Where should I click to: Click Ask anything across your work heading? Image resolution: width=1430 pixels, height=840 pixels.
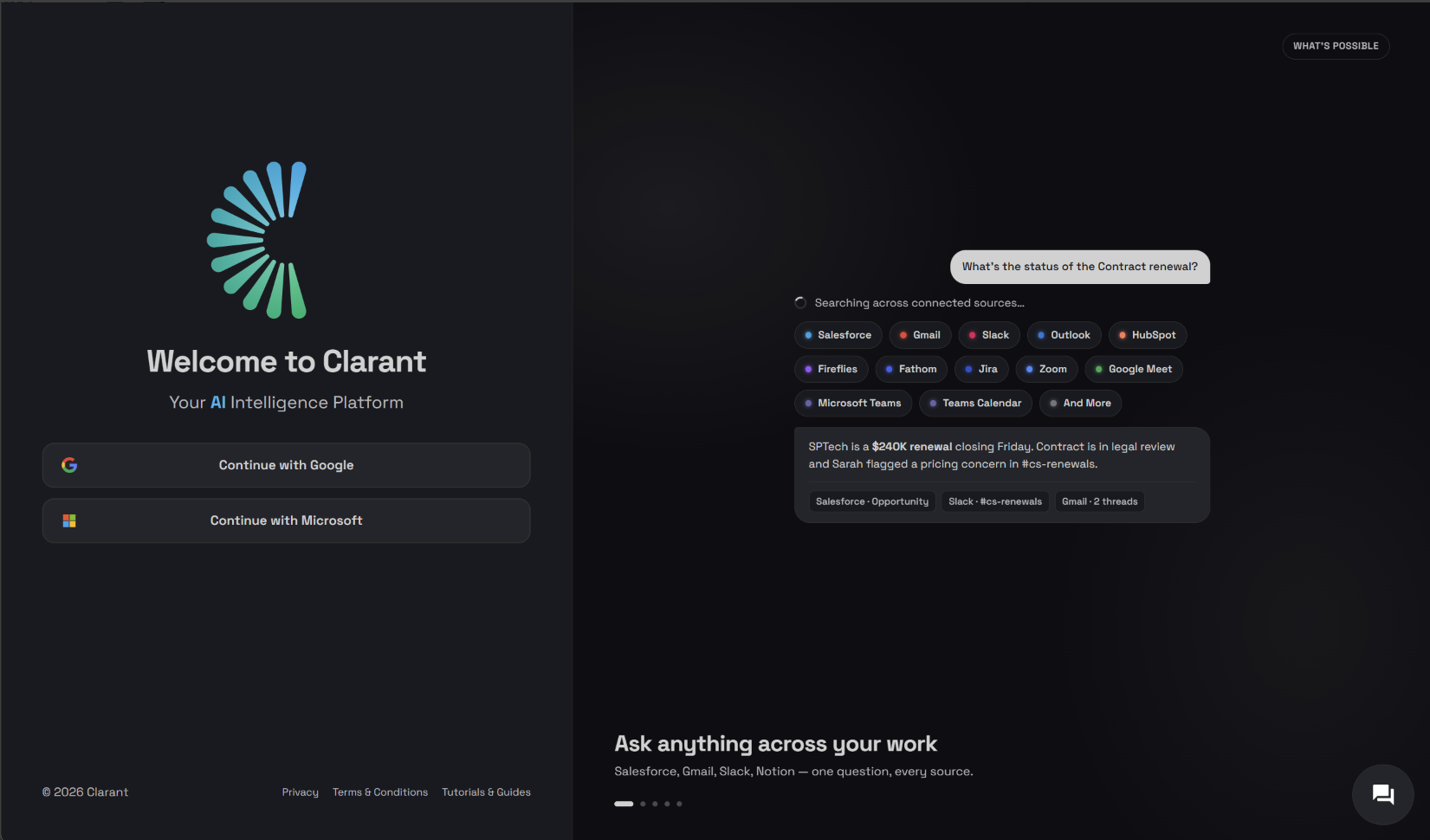point(775,744)
